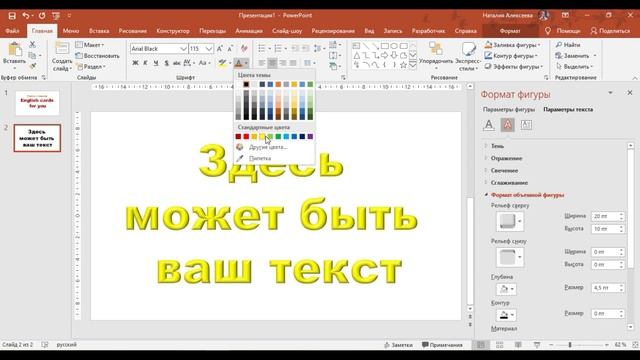
Task: Click Эффекты фигуры button
Action: click(514, 66)
